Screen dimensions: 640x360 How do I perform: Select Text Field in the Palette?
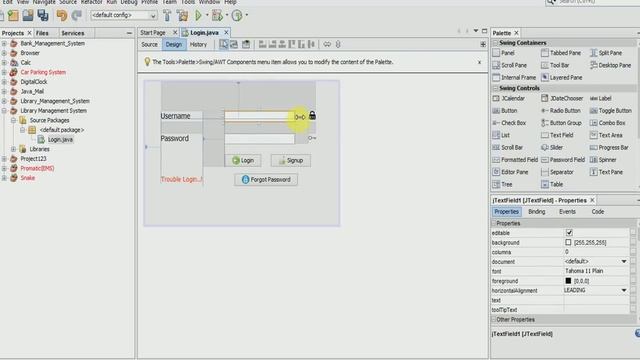coord(557,135)
